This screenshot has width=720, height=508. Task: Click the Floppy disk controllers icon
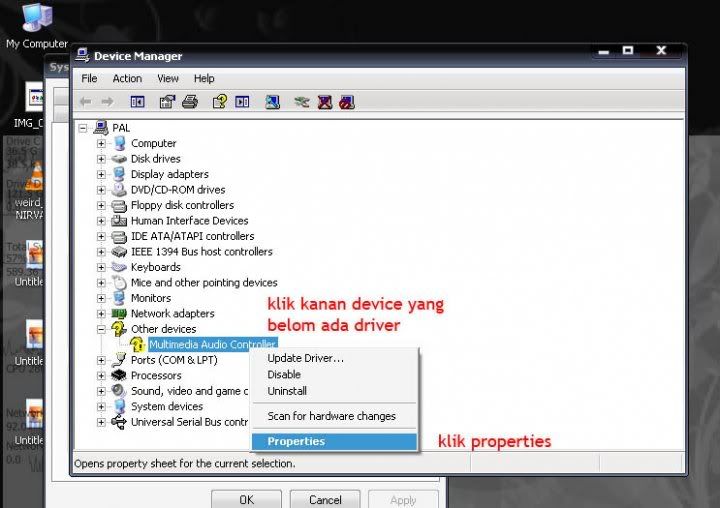[119, 205]
